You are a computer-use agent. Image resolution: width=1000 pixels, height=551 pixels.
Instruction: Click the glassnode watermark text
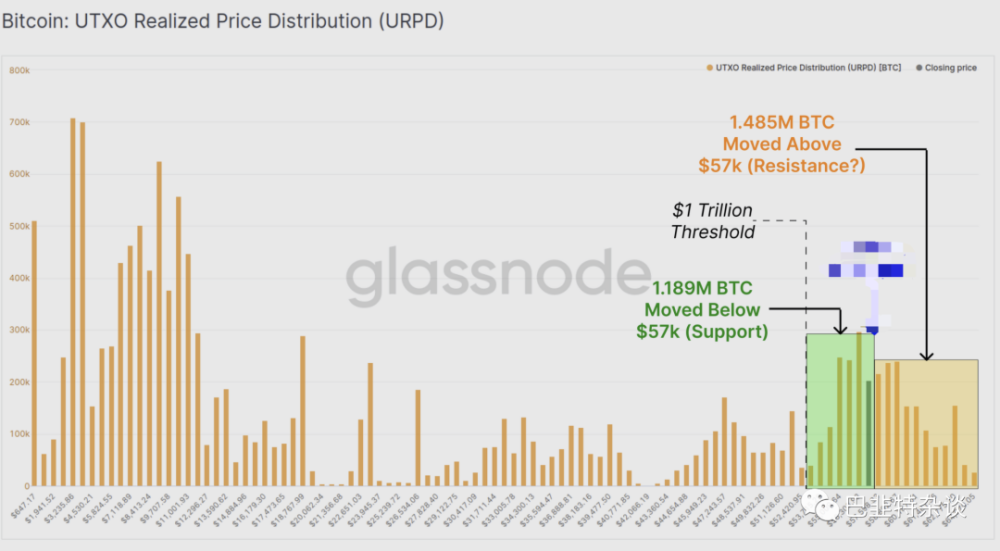click(498, 276)
